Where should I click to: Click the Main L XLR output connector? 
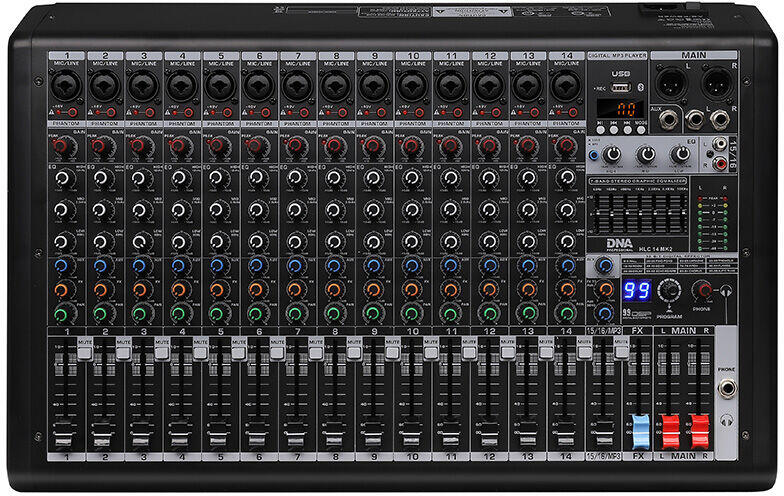click(669, 80)
